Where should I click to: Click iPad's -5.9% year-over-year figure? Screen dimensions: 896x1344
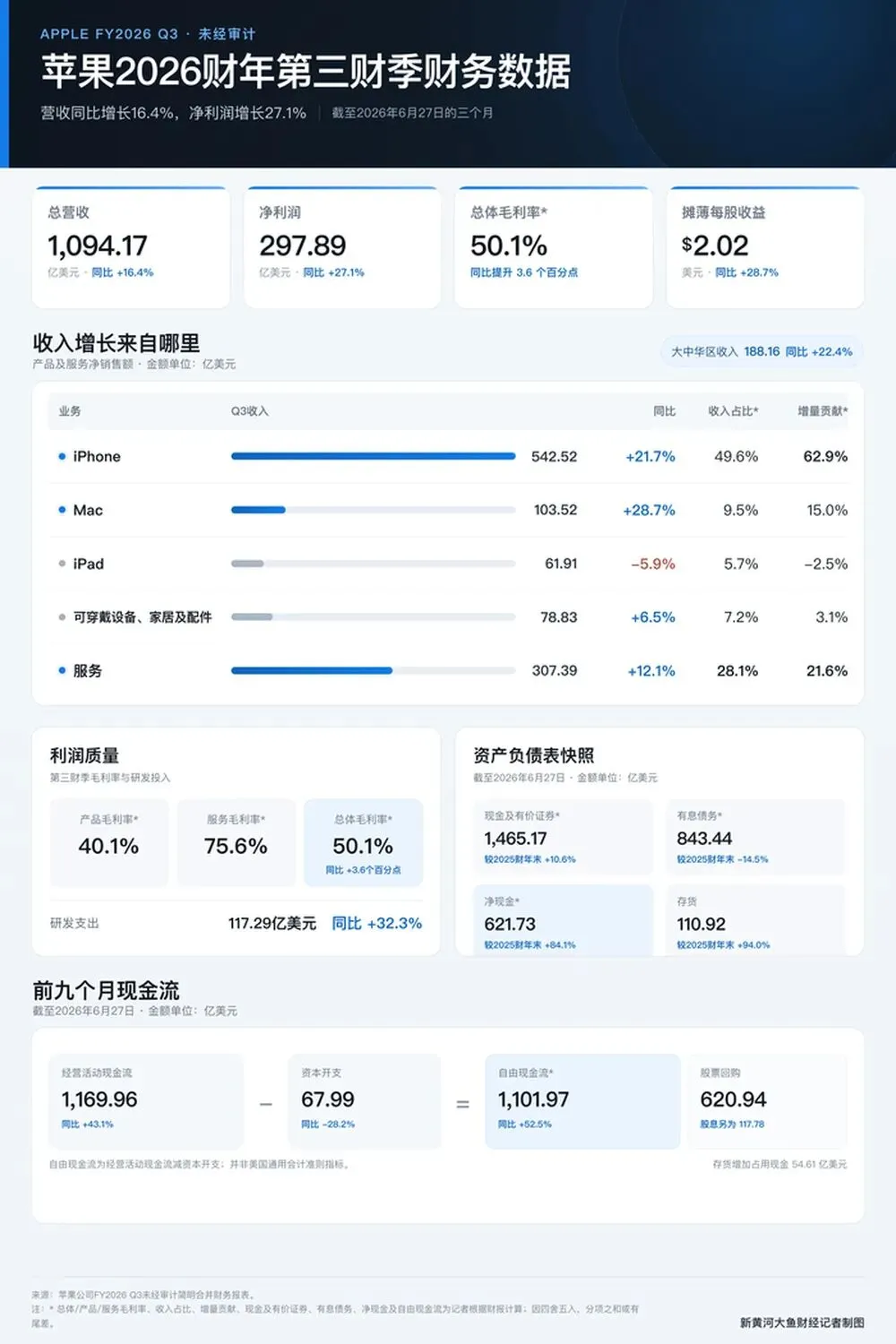653,564
